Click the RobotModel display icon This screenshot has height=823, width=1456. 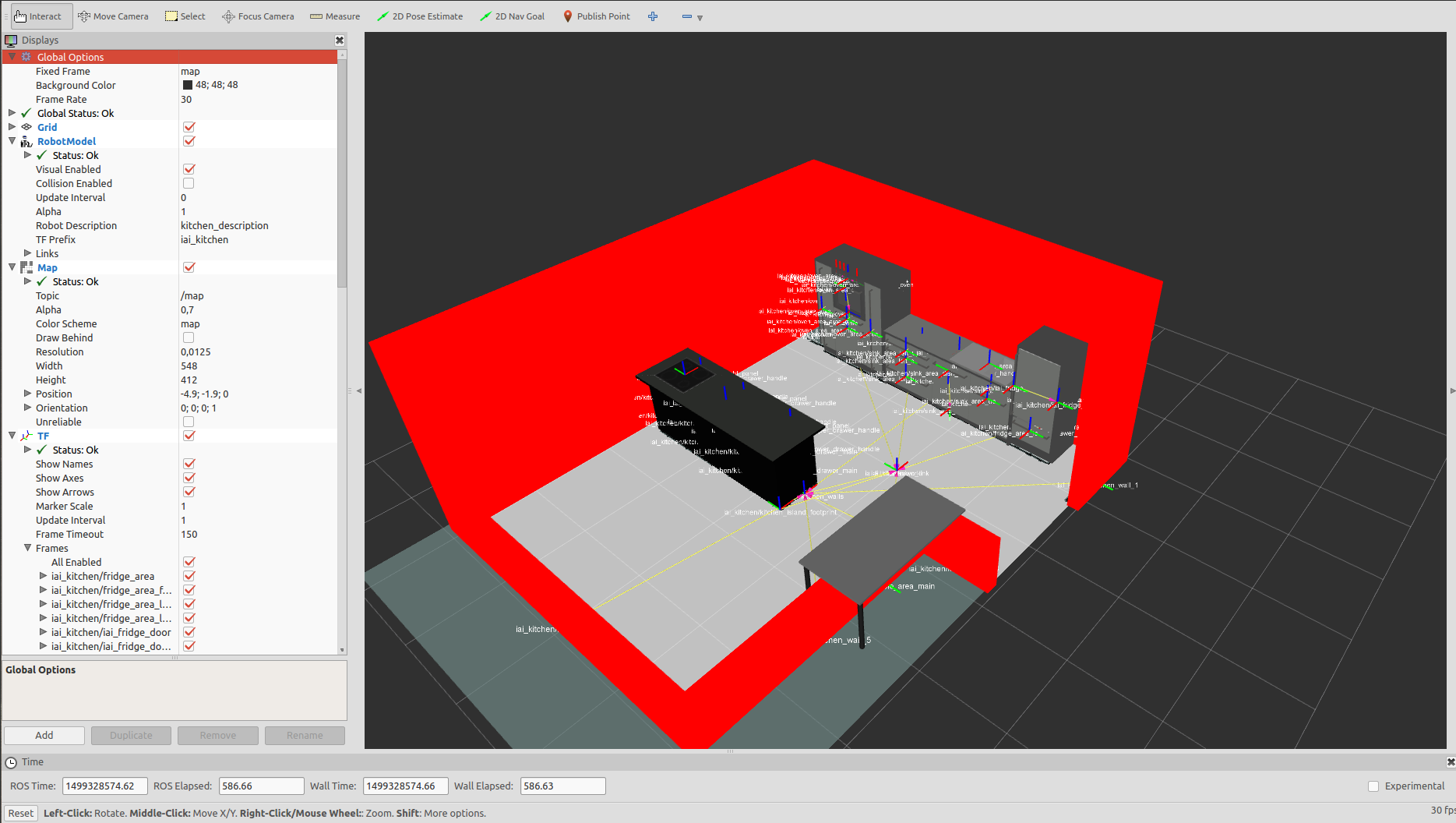click(x=26, y=141)
